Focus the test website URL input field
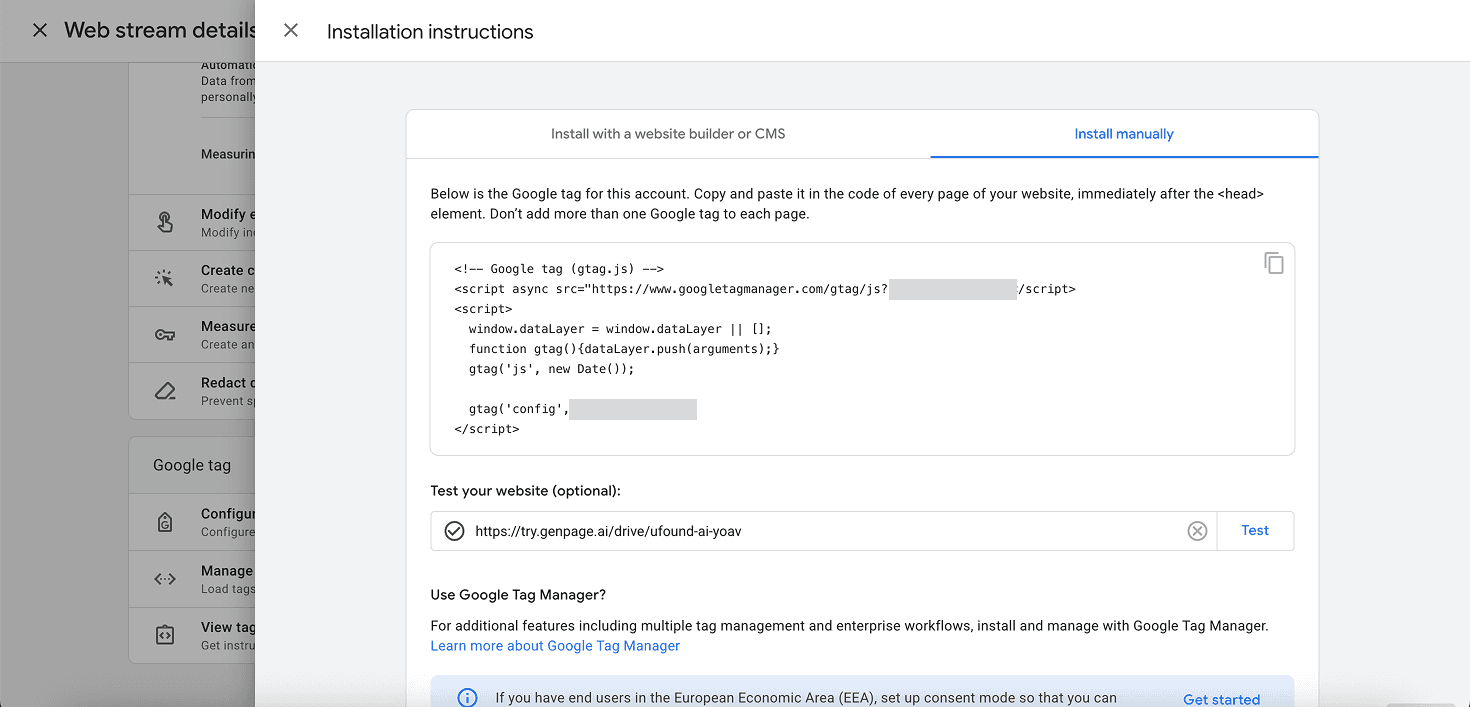Screen dimensions: 1470x707 [x=820, y=531]
